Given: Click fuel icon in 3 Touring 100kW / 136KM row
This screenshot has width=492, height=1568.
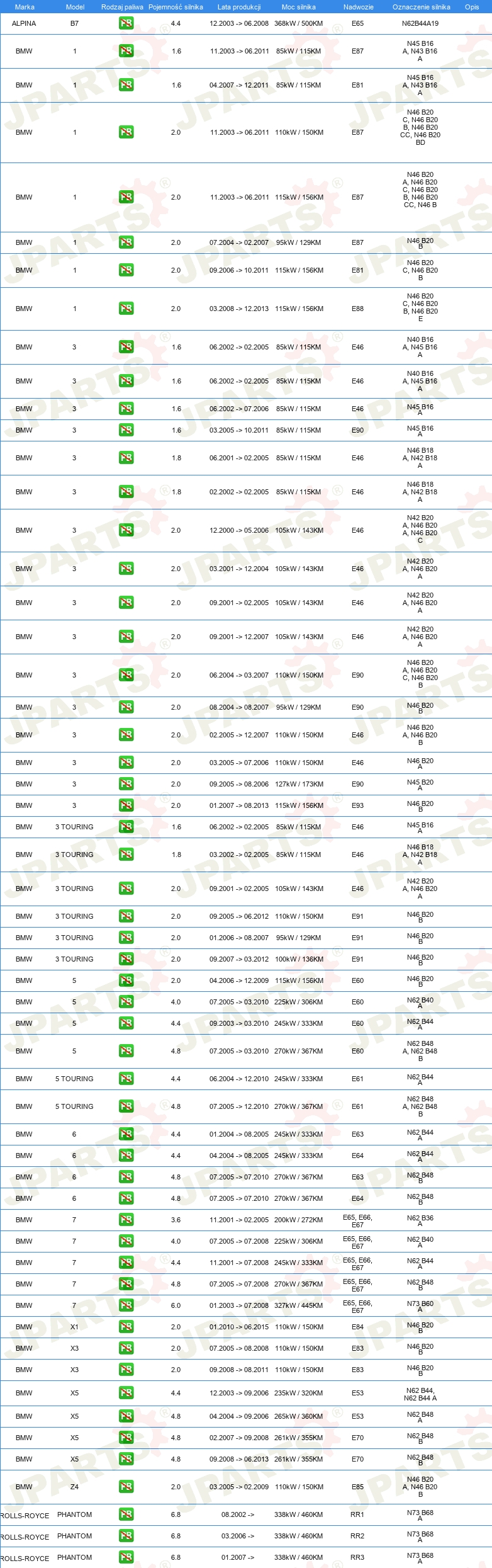Looking at the screenshot, I should point(126,959).
